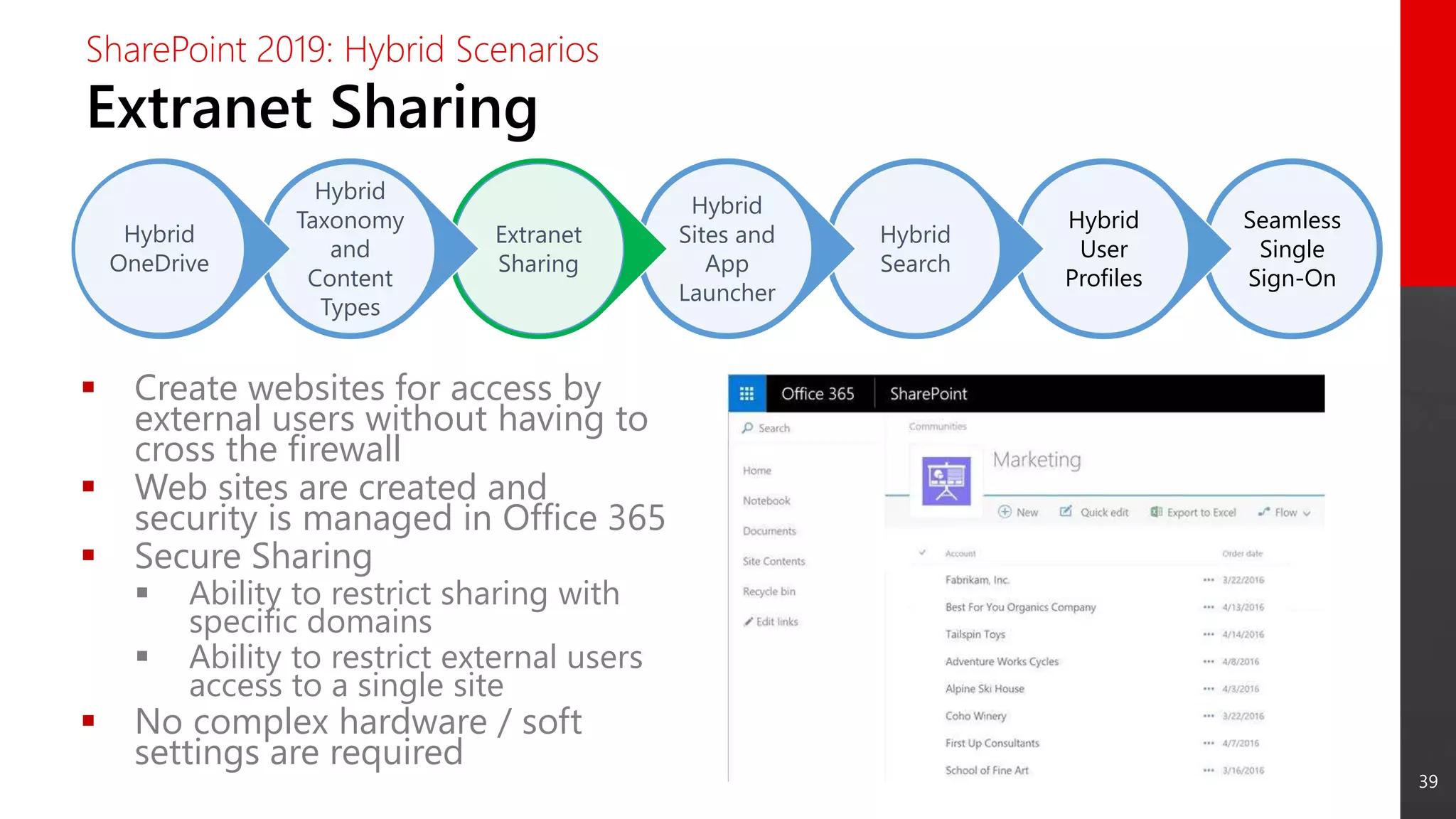Click the Communities breadcrumb link
Viewport: 1456px width, 819px height.
click(938, 427)
